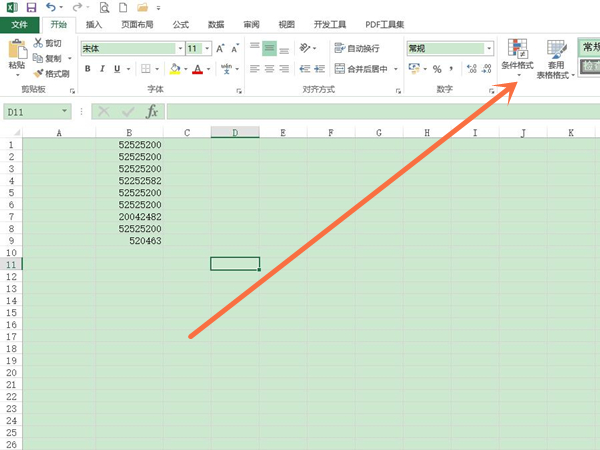Toggle Italic formatting
Image resolution: width=600 pixels, height=450 pixels.
(102, 69)
